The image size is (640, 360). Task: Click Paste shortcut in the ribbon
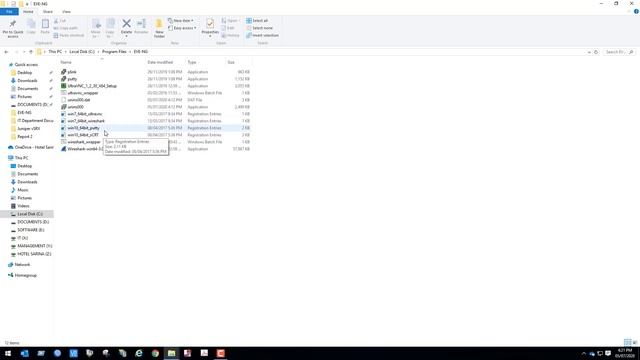pyautogui.click(x=69, y=36)
